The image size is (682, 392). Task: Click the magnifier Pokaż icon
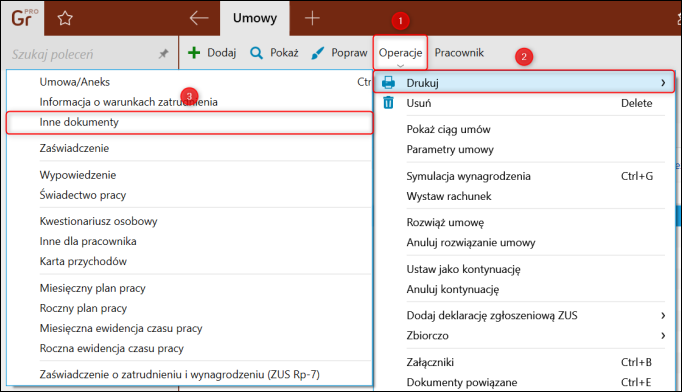pos(256,53)
